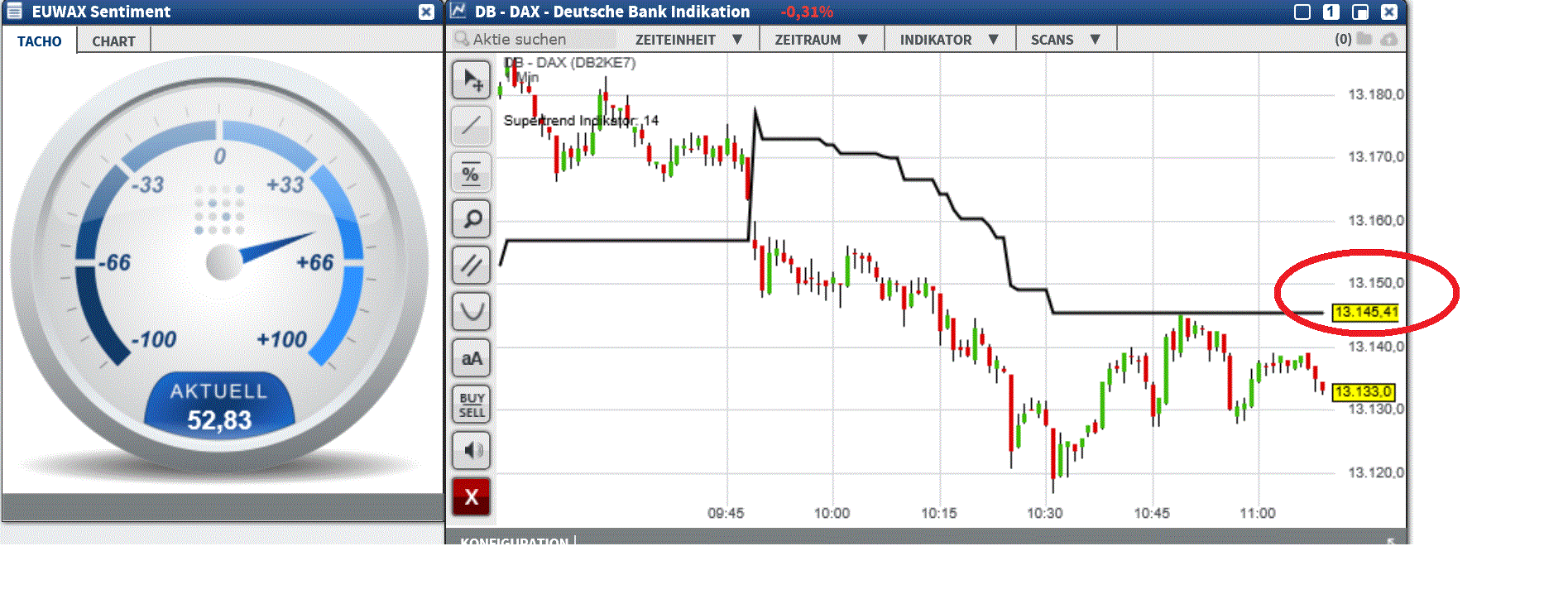Click the DB - DAX (DB2KE7) chart label

click(569, 63)
